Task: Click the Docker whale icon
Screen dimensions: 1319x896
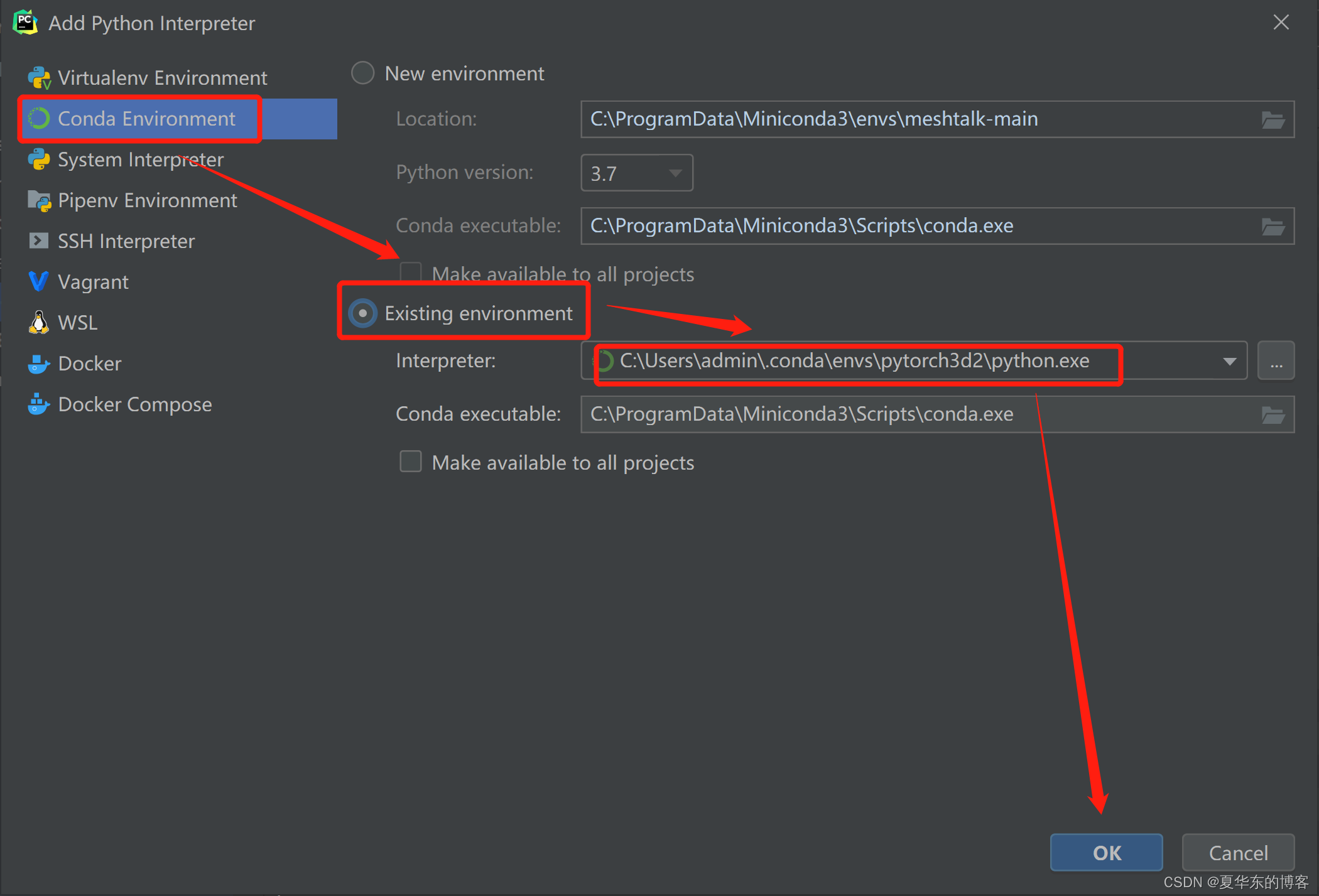Action: tap(39, 364)
